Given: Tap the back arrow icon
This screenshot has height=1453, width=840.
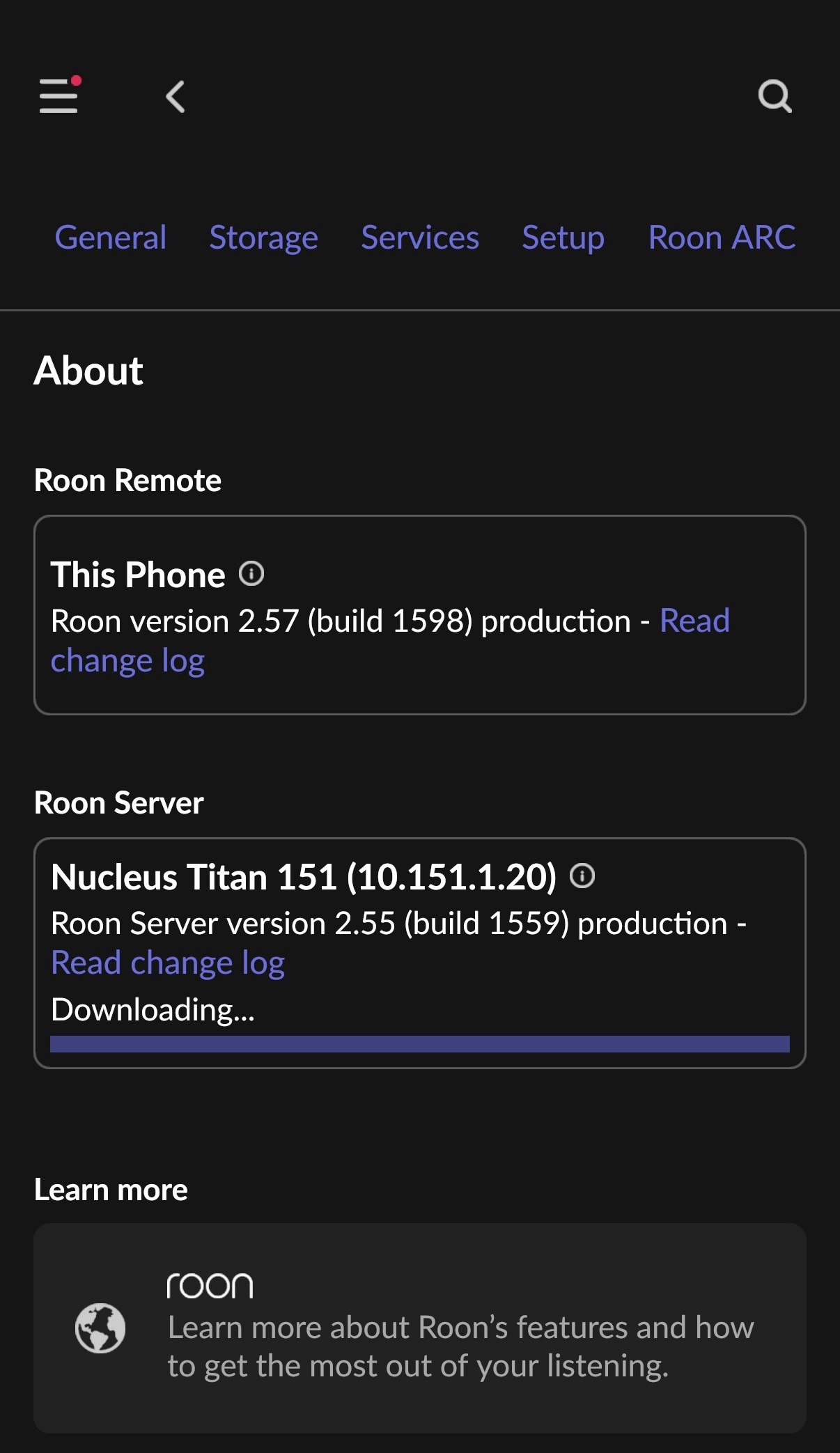Looking at the screenshot, I should point(176,96).
